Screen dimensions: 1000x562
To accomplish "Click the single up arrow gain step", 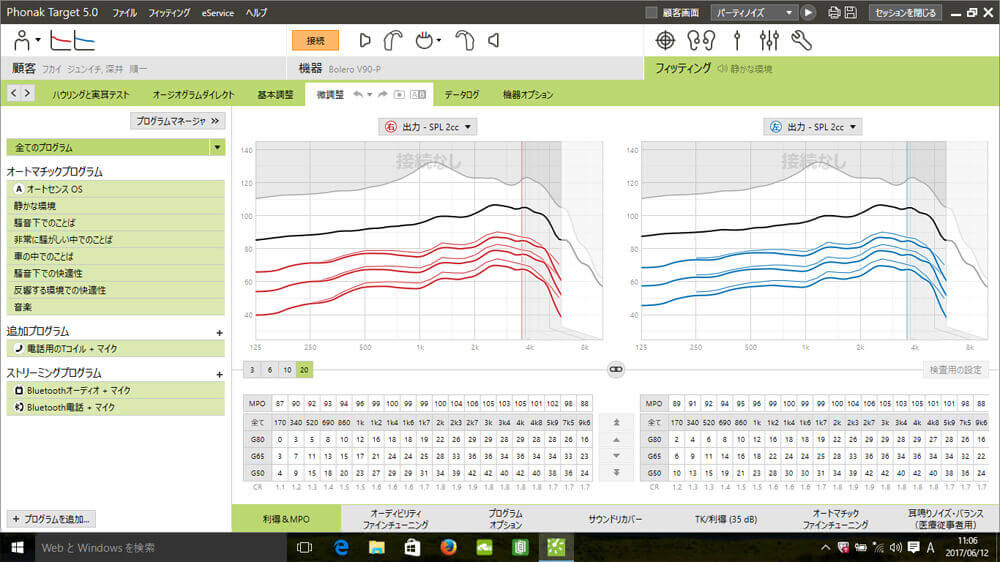I will coord(616,440).
